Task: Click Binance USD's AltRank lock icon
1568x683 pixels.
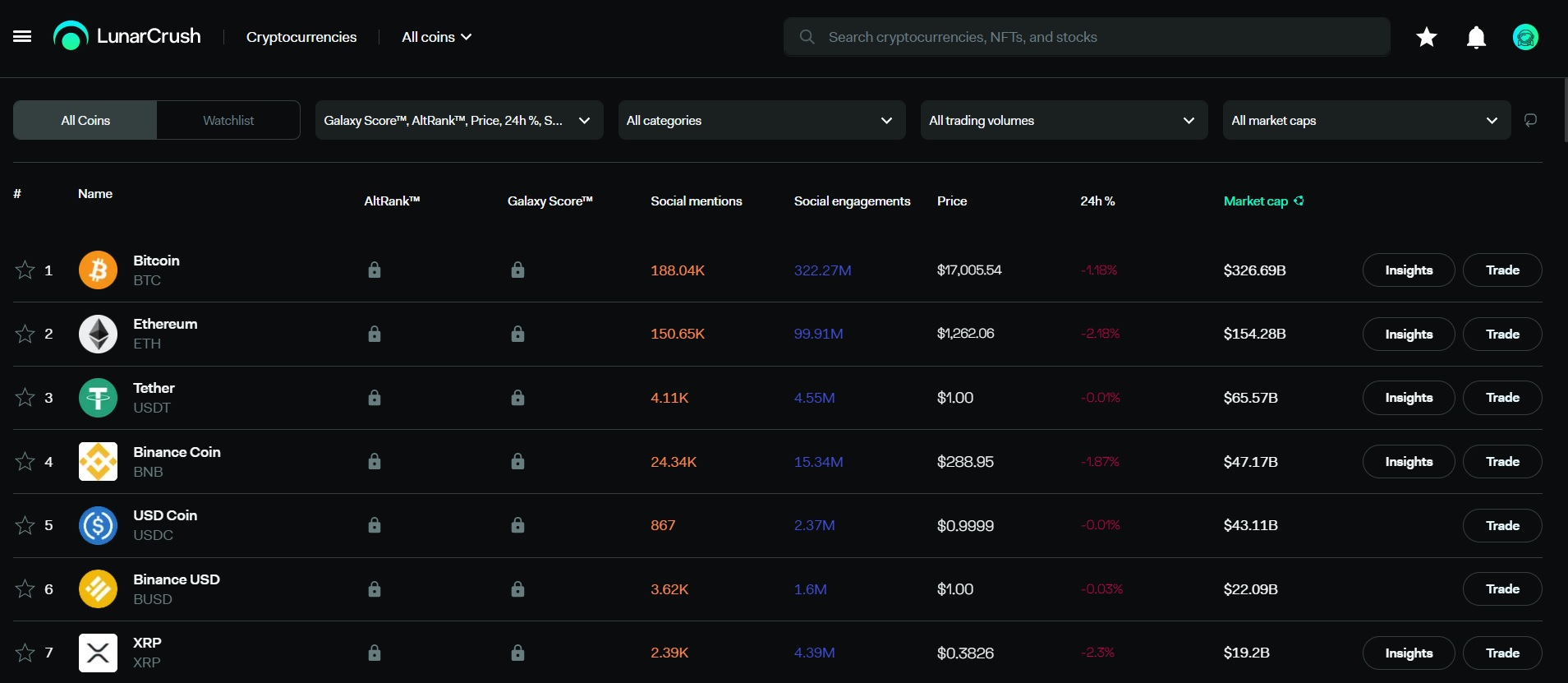Action: point(375,589)
